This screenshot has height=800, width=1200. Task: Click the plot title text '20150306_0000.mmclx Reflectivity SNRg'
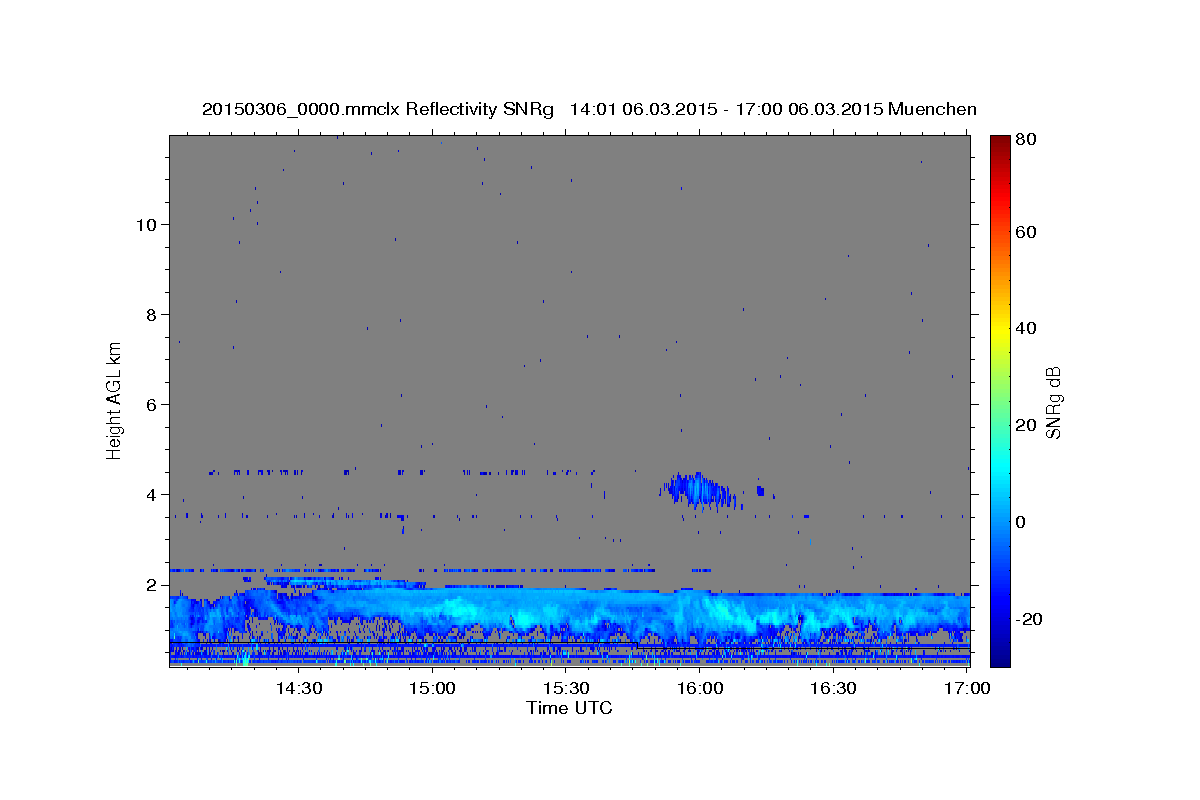click(x=378, y=109)
